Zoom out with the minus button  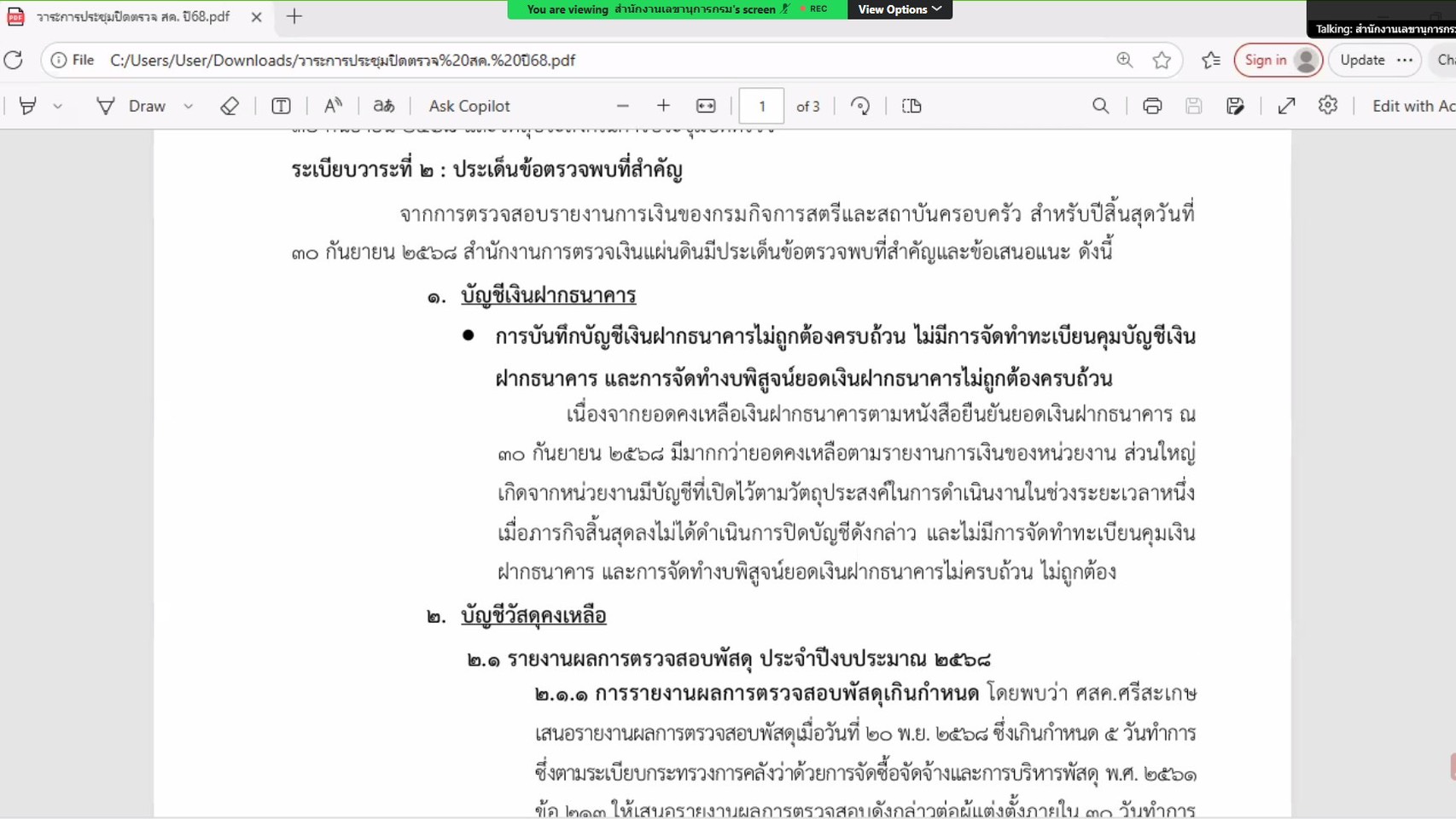click(x=622, y=106)
